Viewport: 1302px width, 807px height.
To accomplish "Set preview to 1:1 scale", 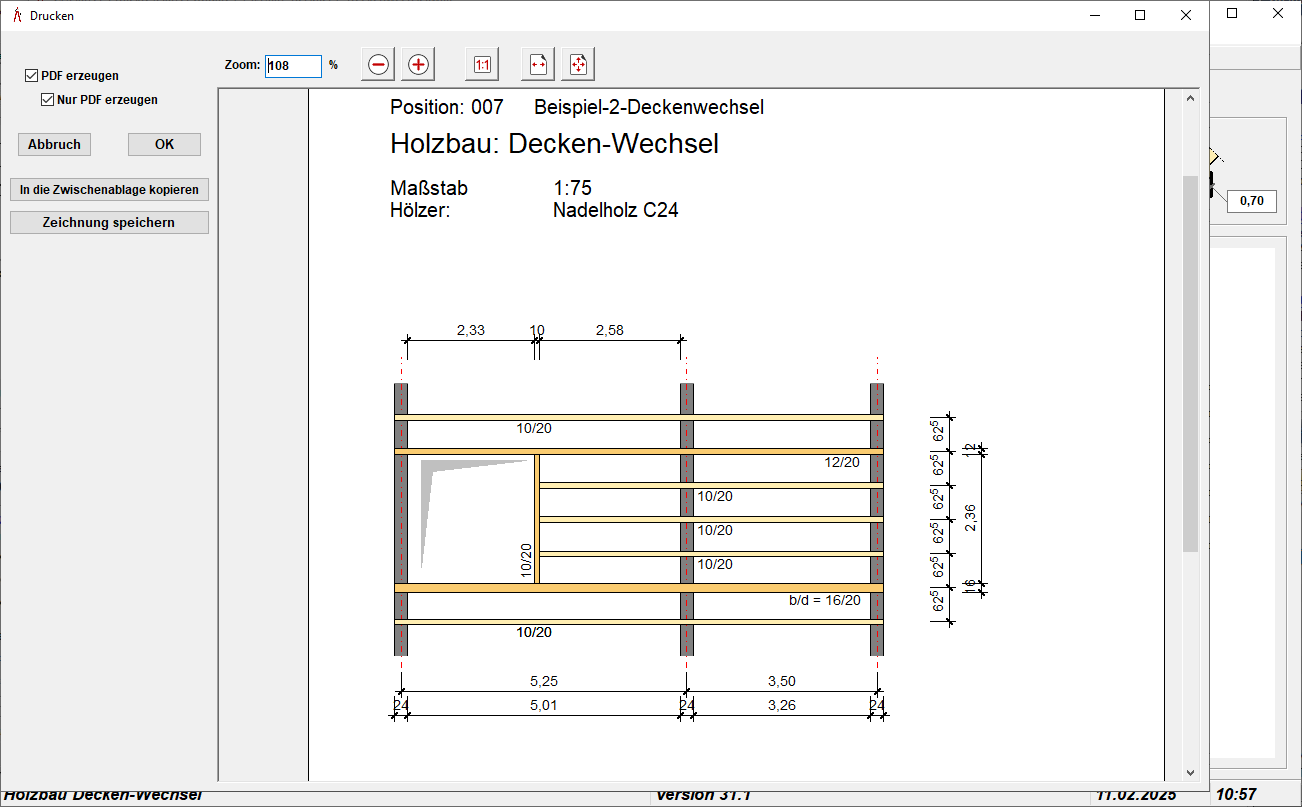I will (482, 65).
